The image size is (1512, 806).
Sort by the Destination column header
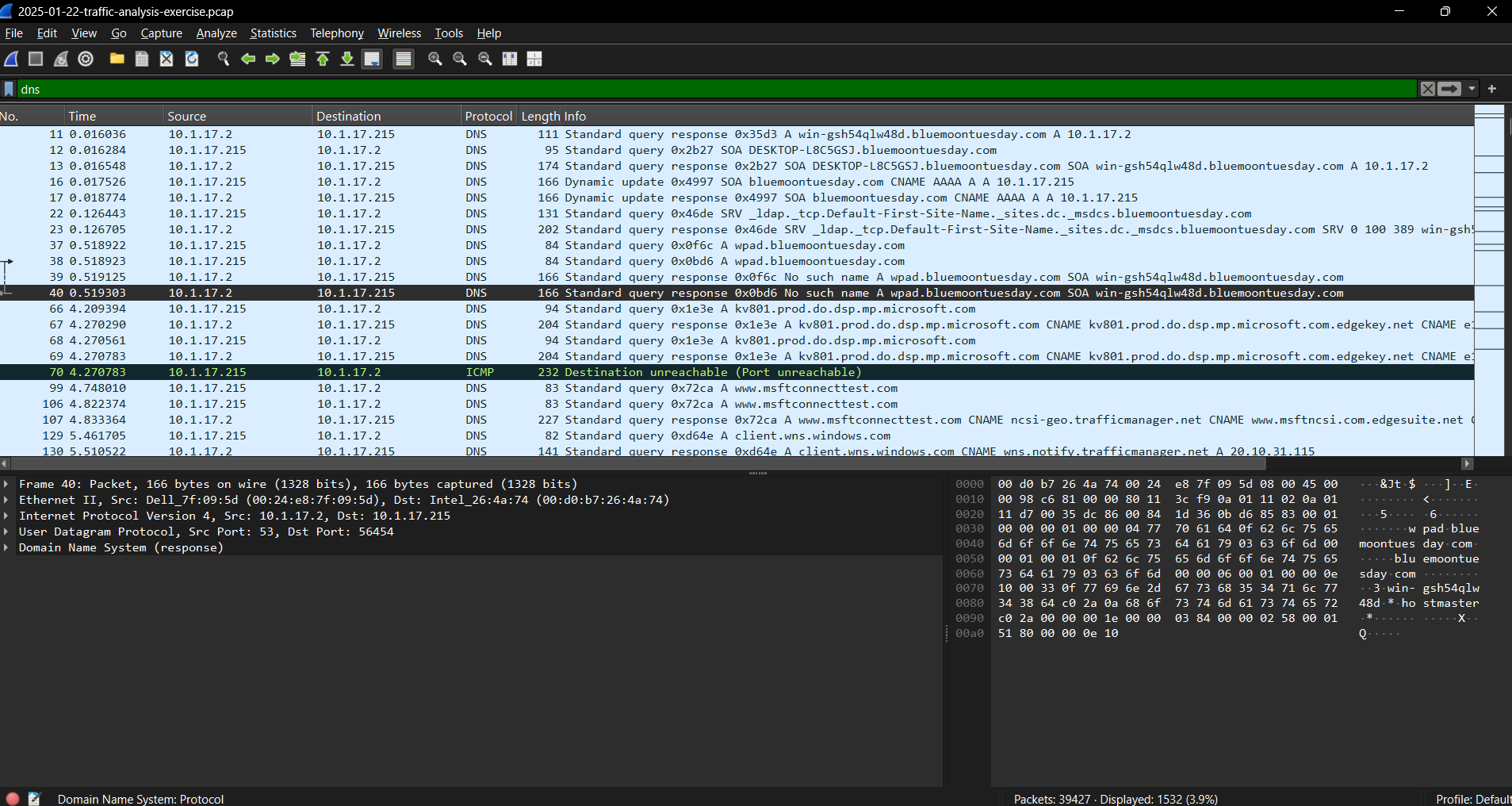[x=387, y=116]
